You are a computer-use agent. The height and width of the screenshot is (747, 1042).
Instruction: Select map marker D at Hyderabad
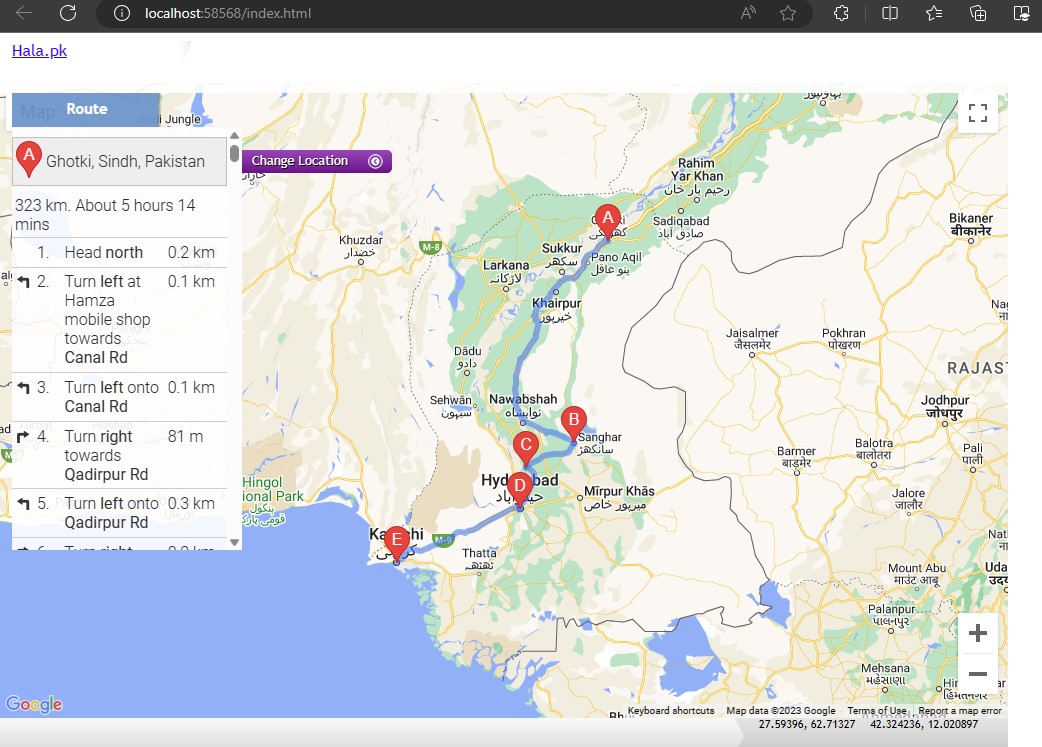pyautogui.click(x=520, y=490)
